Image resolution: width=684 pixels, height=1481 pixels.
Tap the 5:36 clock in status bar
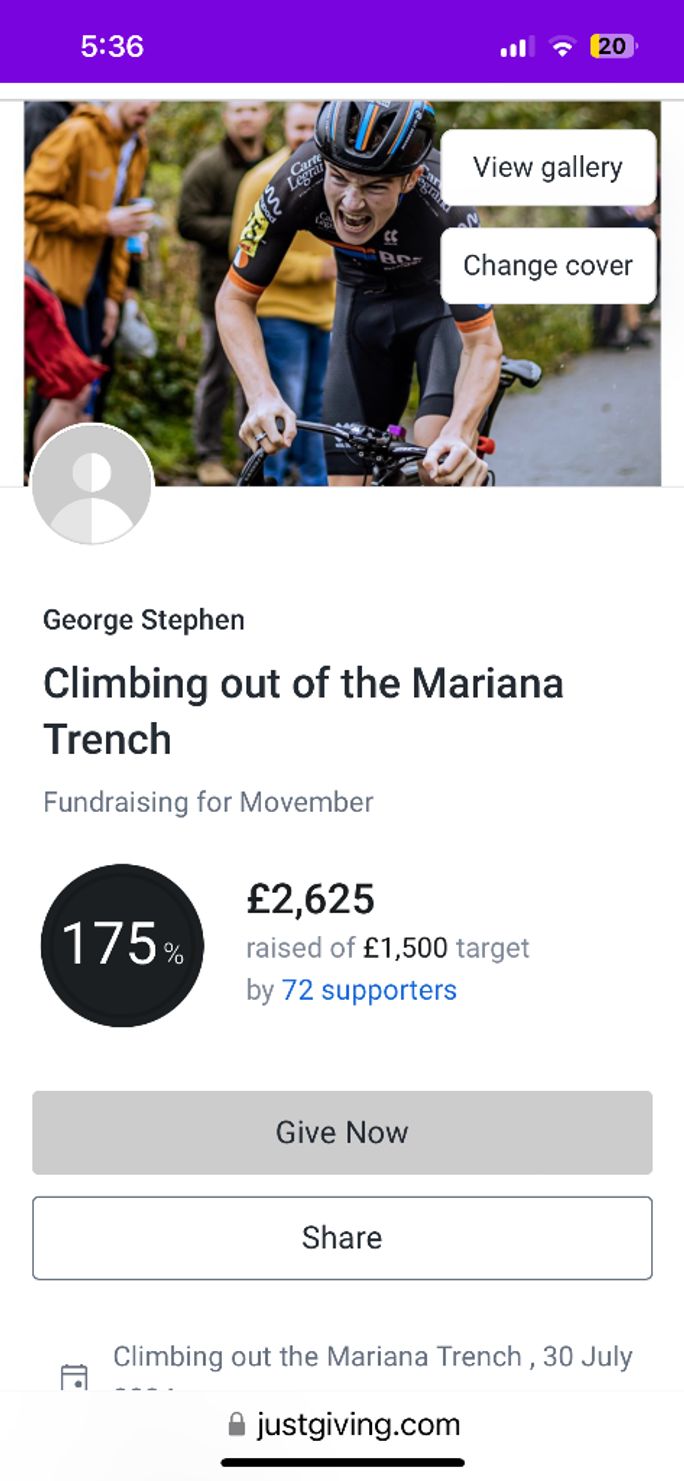click(x=112, y=46)
